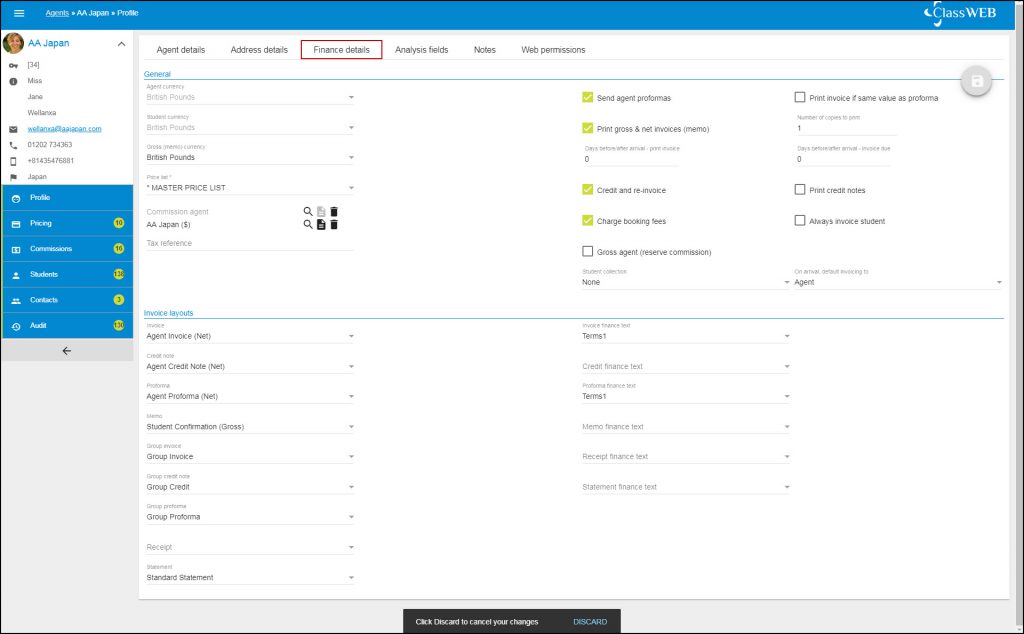1024x634 pixels.
Task: Open document icon in AA Japan ($) row
Action: 321,225
